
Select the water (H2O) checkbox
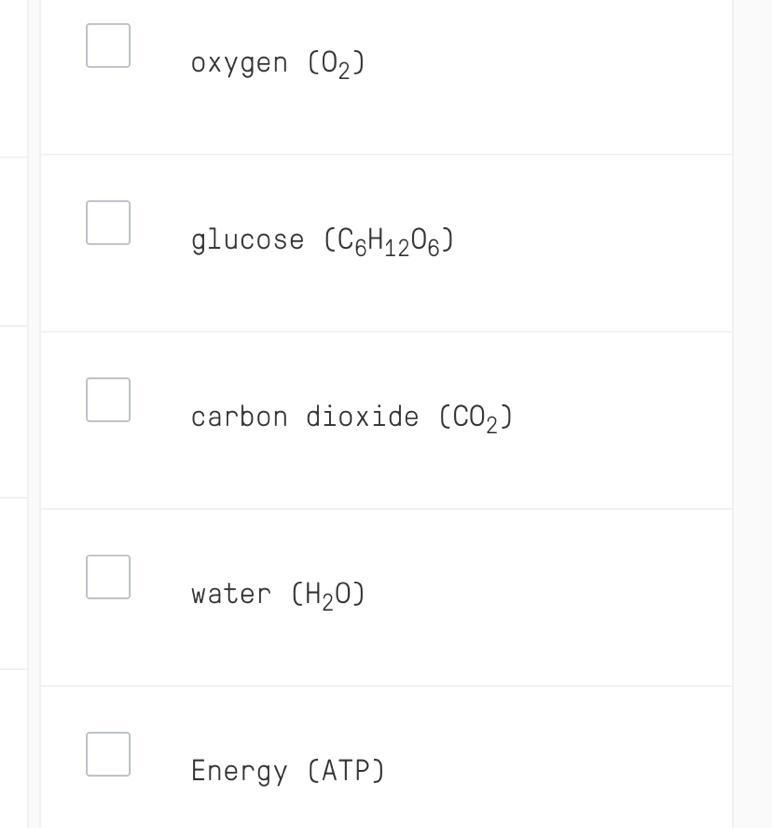(108, 577)
